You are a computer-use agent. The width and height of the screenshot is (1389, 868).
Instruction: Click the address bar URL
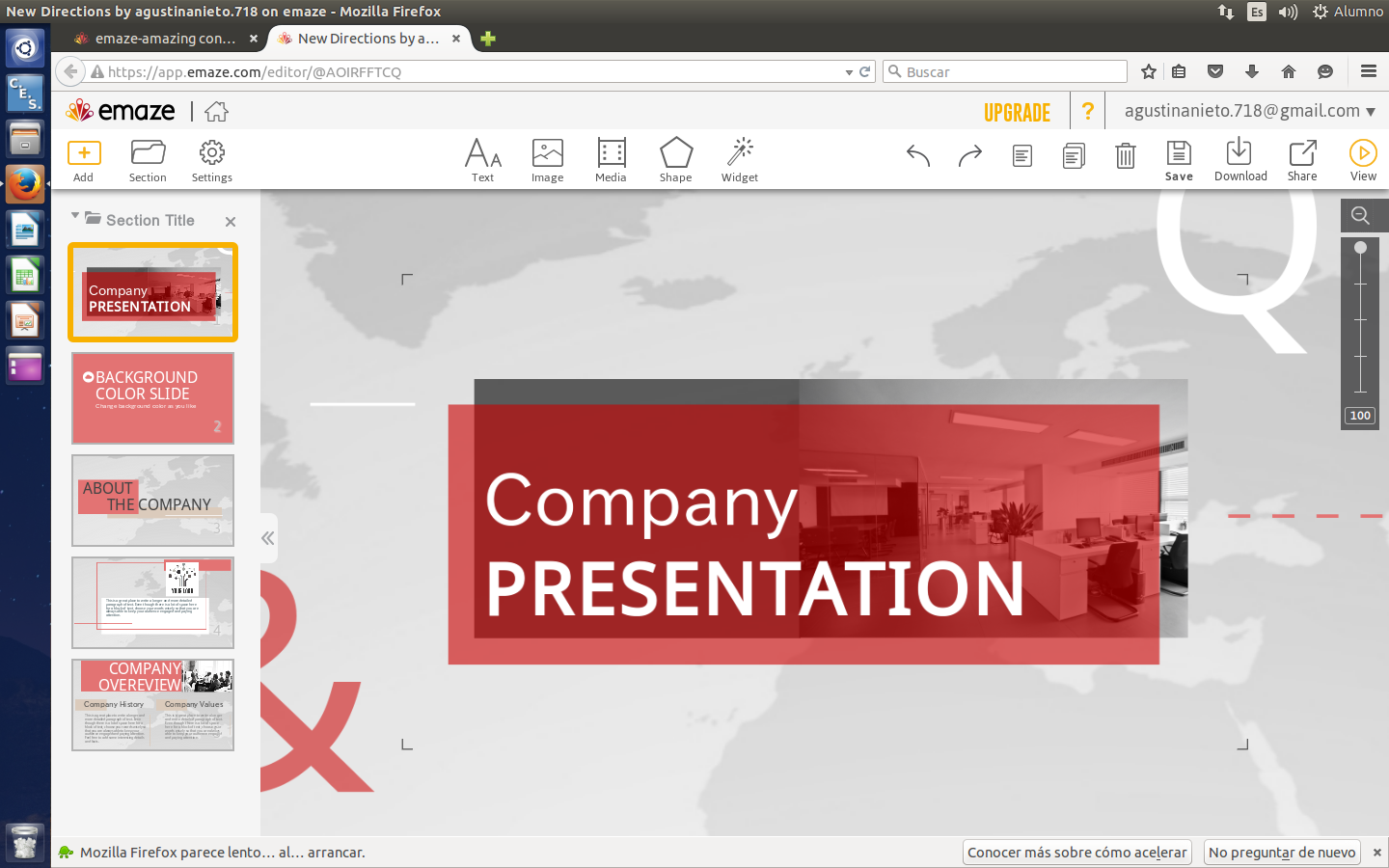tap(255, 72)
